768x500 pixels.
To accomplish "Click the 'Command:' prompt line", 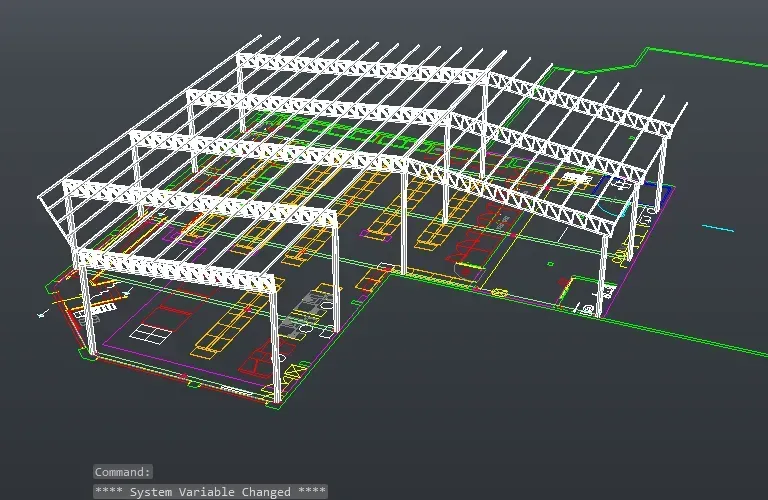I will 122,472.
